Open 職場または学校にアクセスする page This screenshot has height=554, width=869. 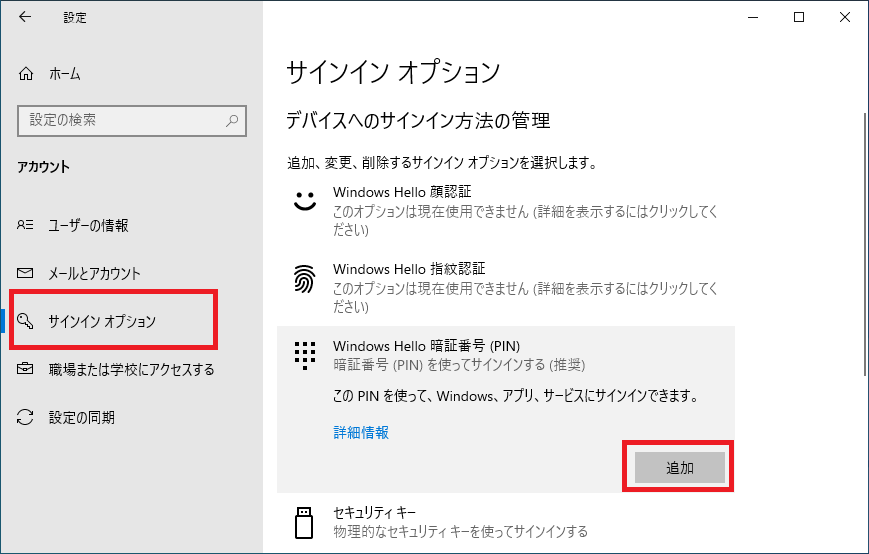[131, 369]
